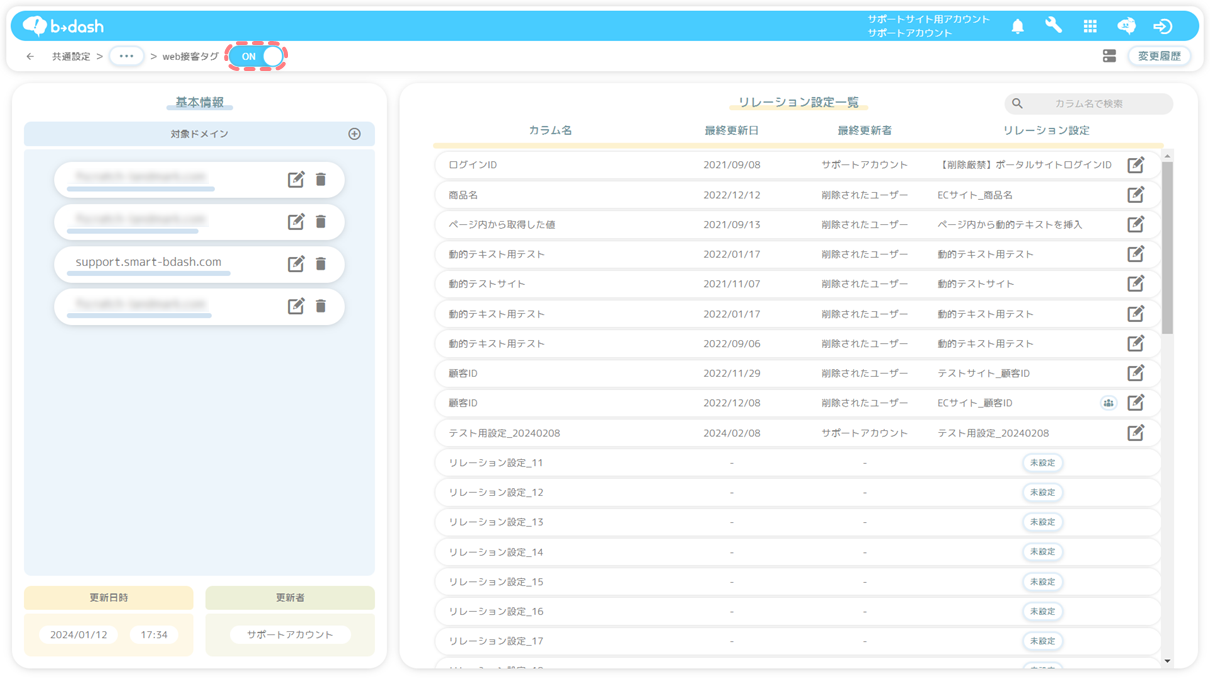Click 未設定 for リレーション設定_15
Screen dimensions: 1210x680
coord(1042,582)
